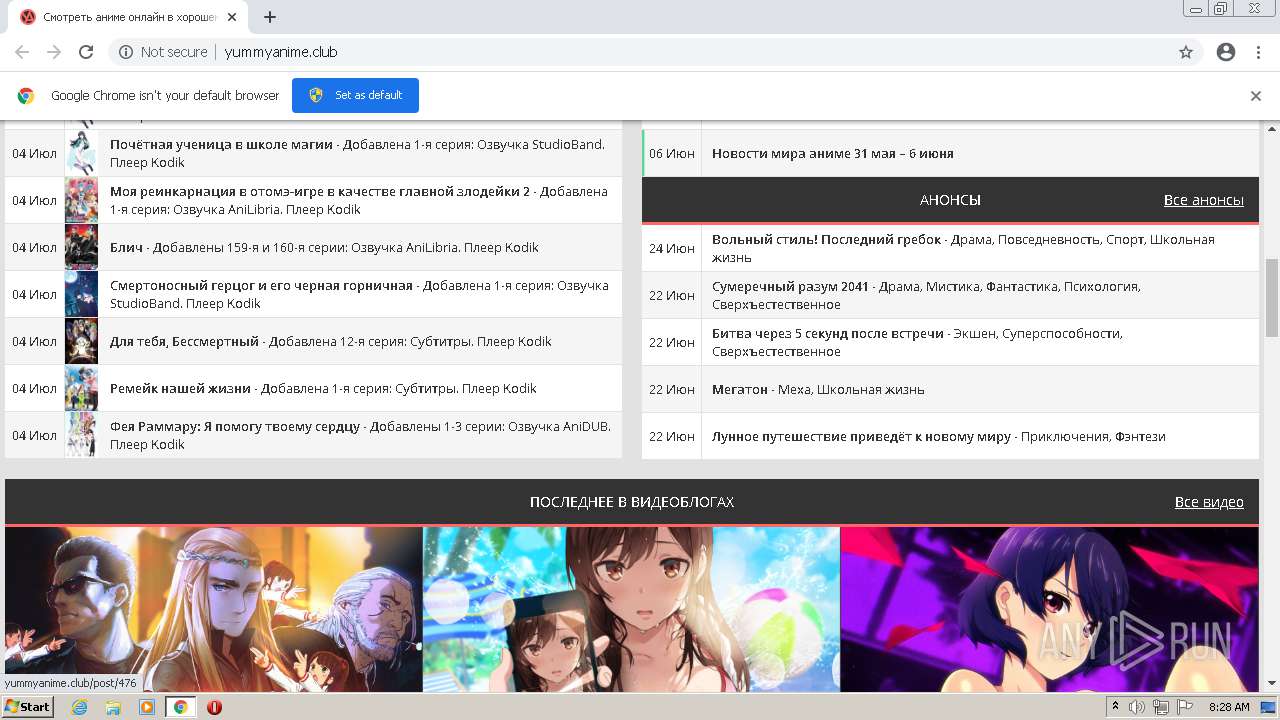Click the address bar URL yummyanime.club
Screen dimensions: 1280x720
[x=281, y=52]
